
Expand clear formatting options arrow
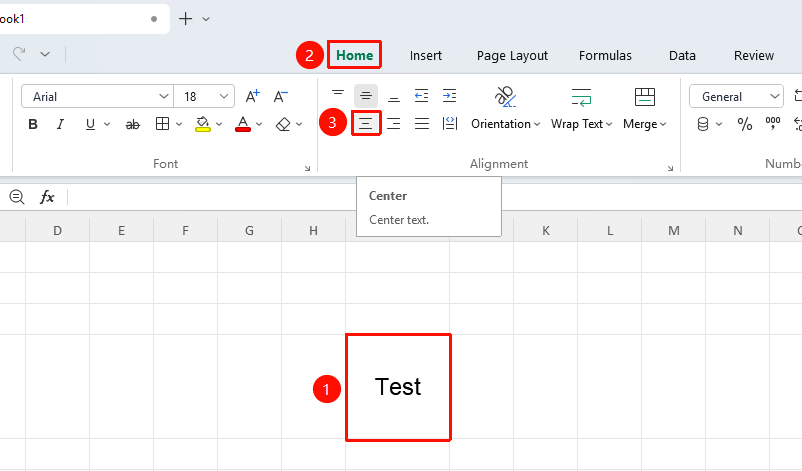tap(299, 124)
